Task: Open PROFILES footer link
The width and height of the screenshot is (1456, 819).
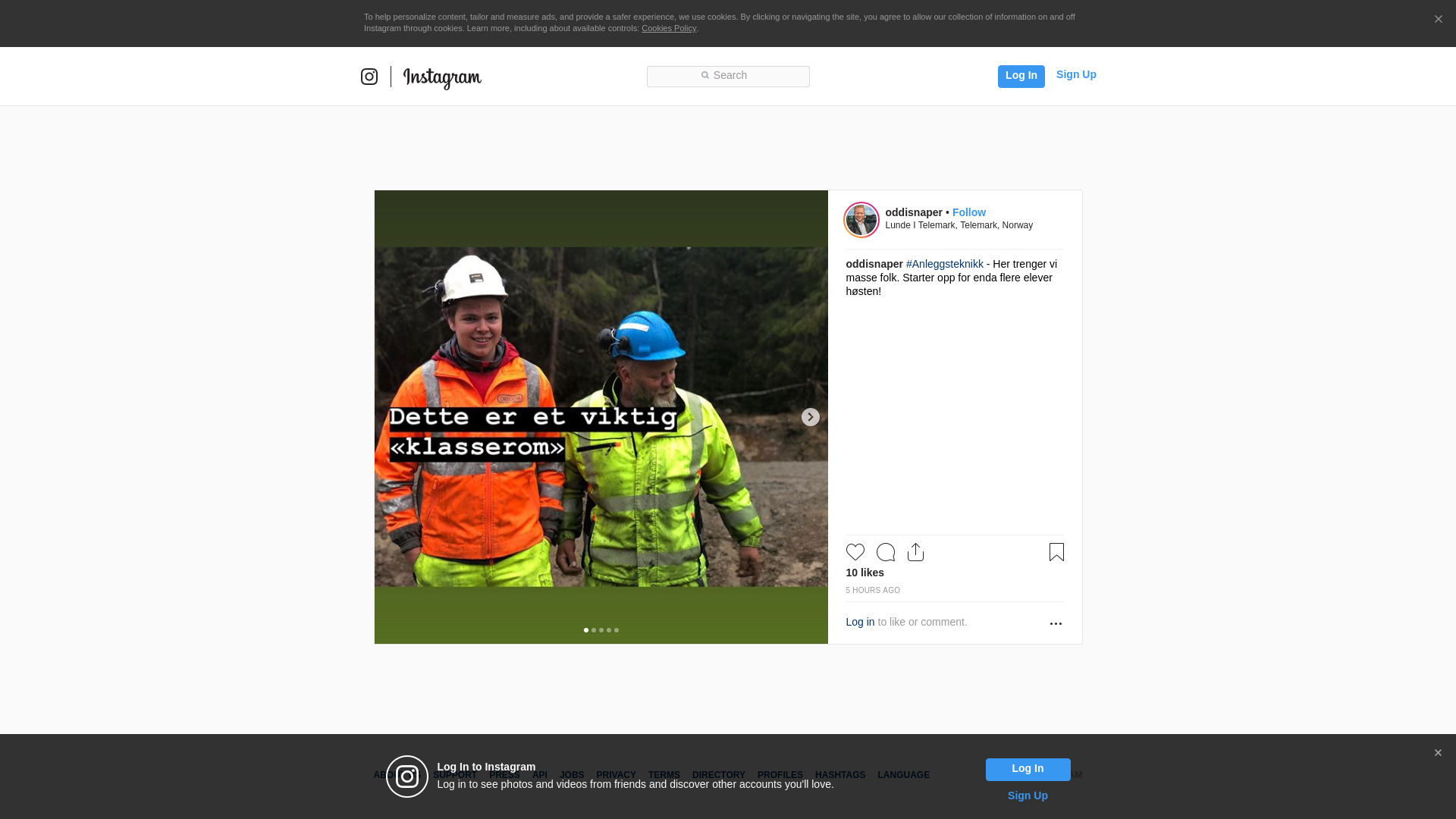Action: [x=780, y=775]
